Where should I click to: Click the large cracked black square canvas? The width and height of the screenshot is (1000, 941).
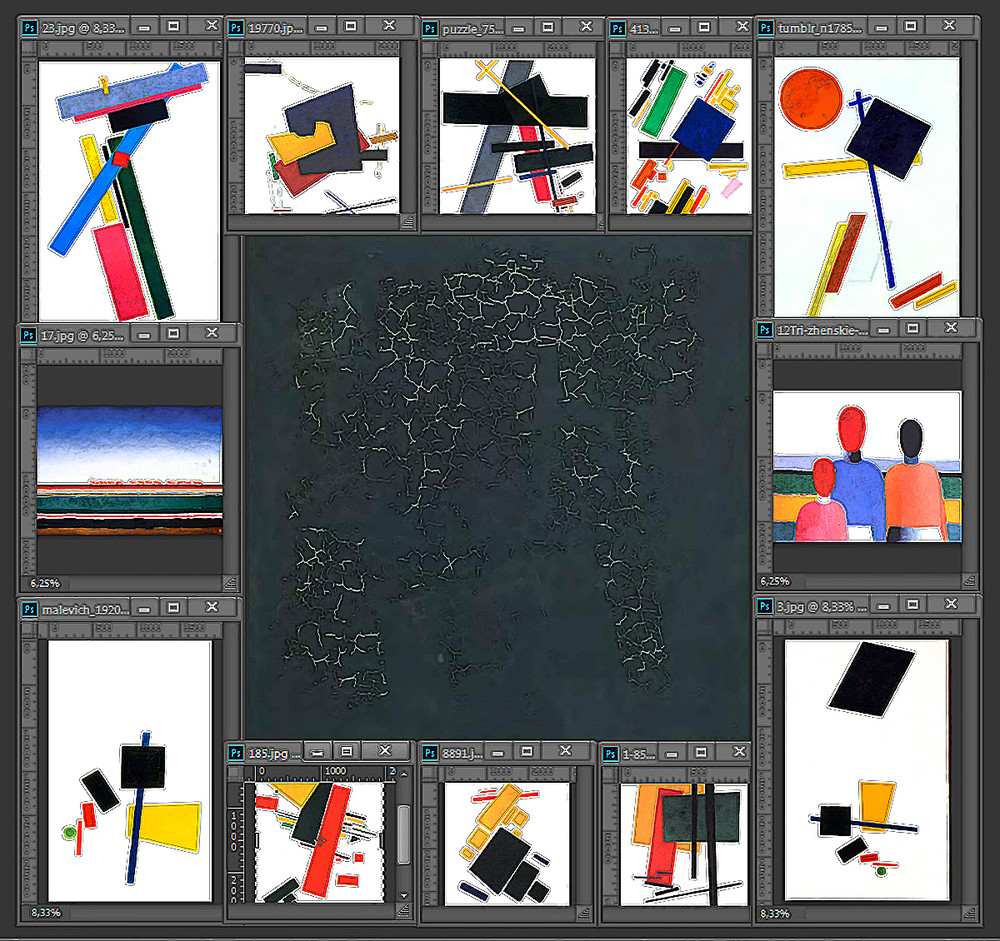(498, 489)
